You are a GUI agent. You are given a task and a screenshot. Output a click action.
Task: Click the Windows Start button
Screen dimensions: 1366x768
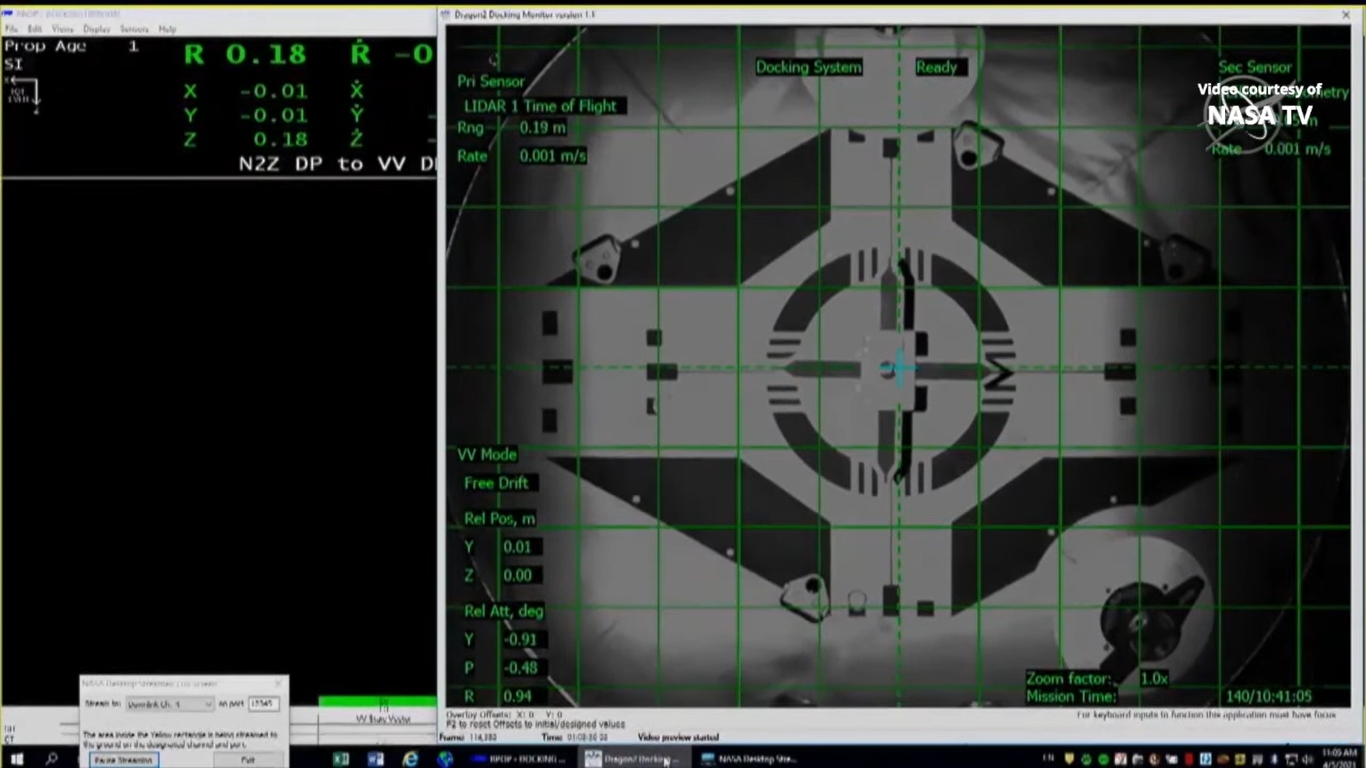point(17,759)
